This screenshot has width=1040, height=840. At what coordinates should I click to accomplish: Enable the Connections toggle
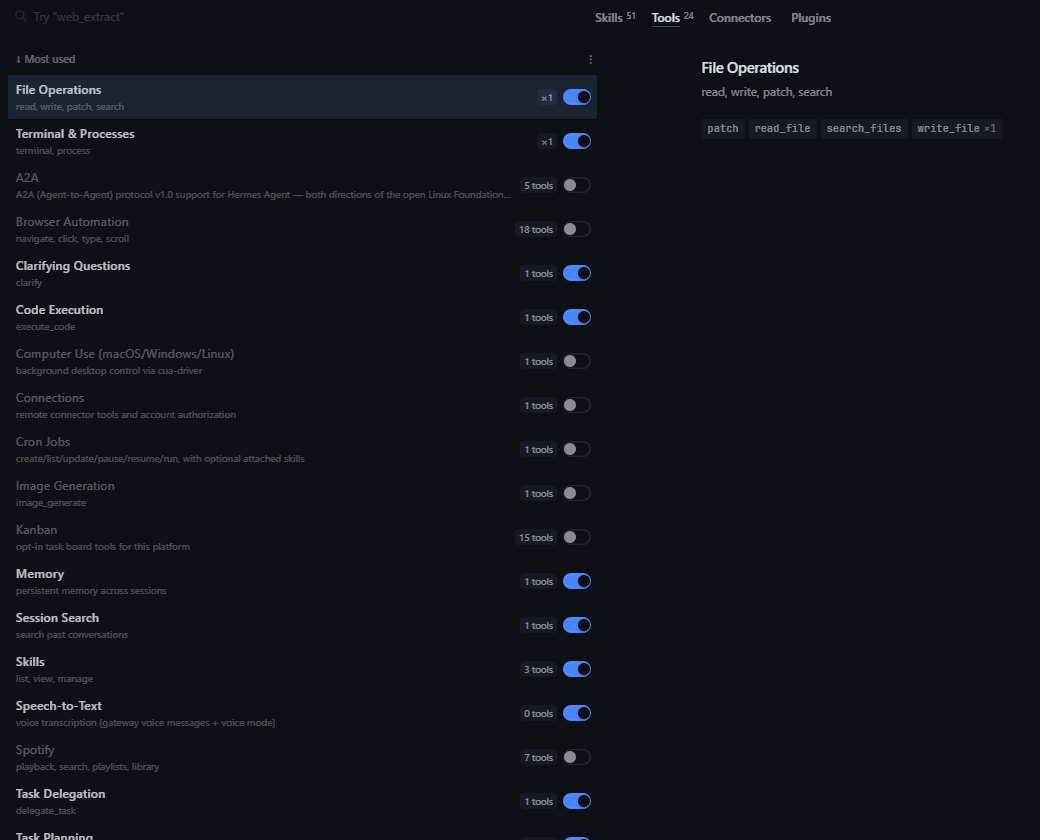tap(576, 405)
